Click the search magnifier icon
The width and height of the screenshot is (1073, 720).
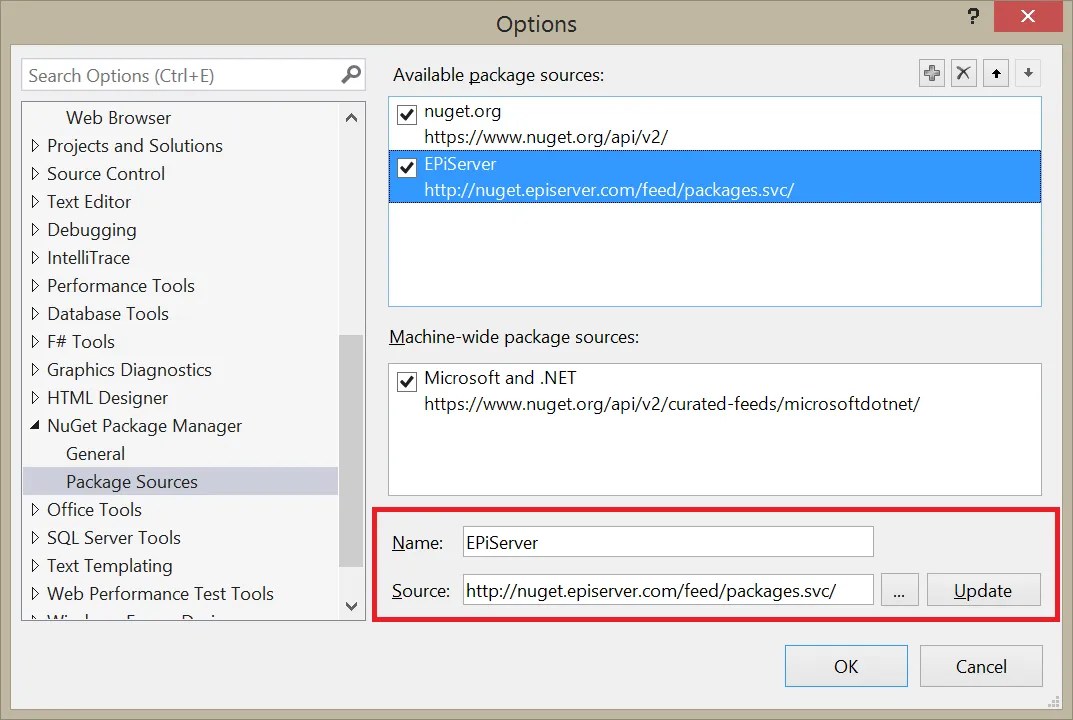coord(350,74)
